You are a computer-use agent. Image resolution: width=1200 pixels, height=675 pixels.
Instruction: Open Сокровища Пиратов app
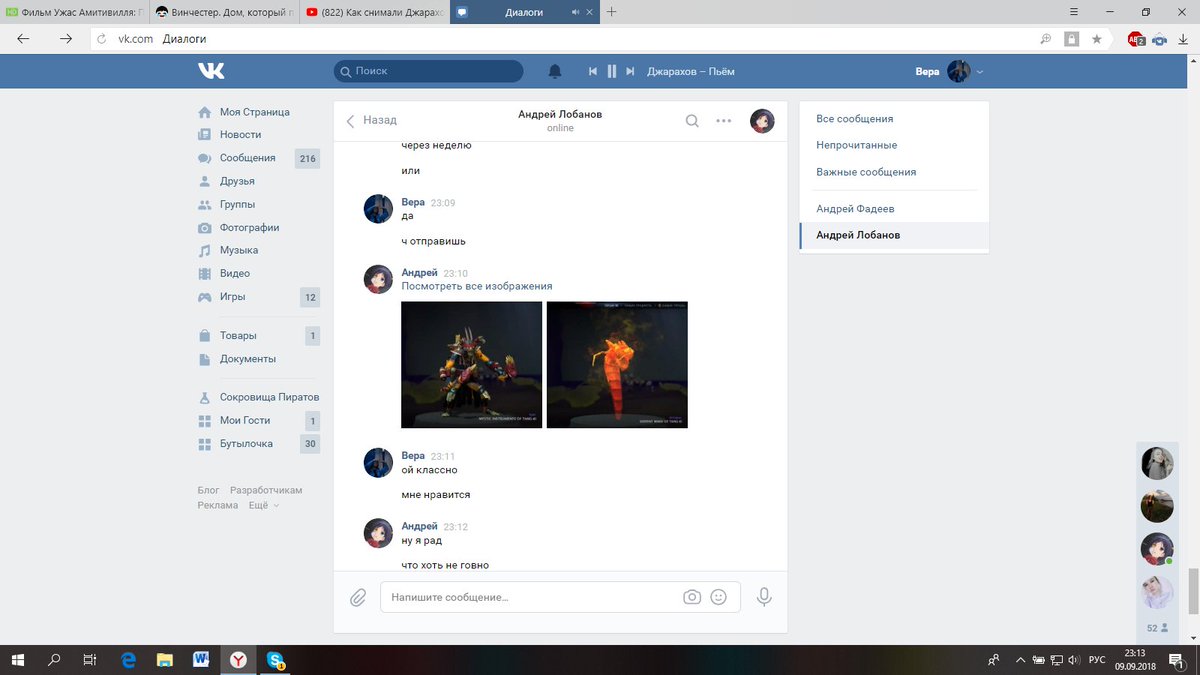pos(270,397)
